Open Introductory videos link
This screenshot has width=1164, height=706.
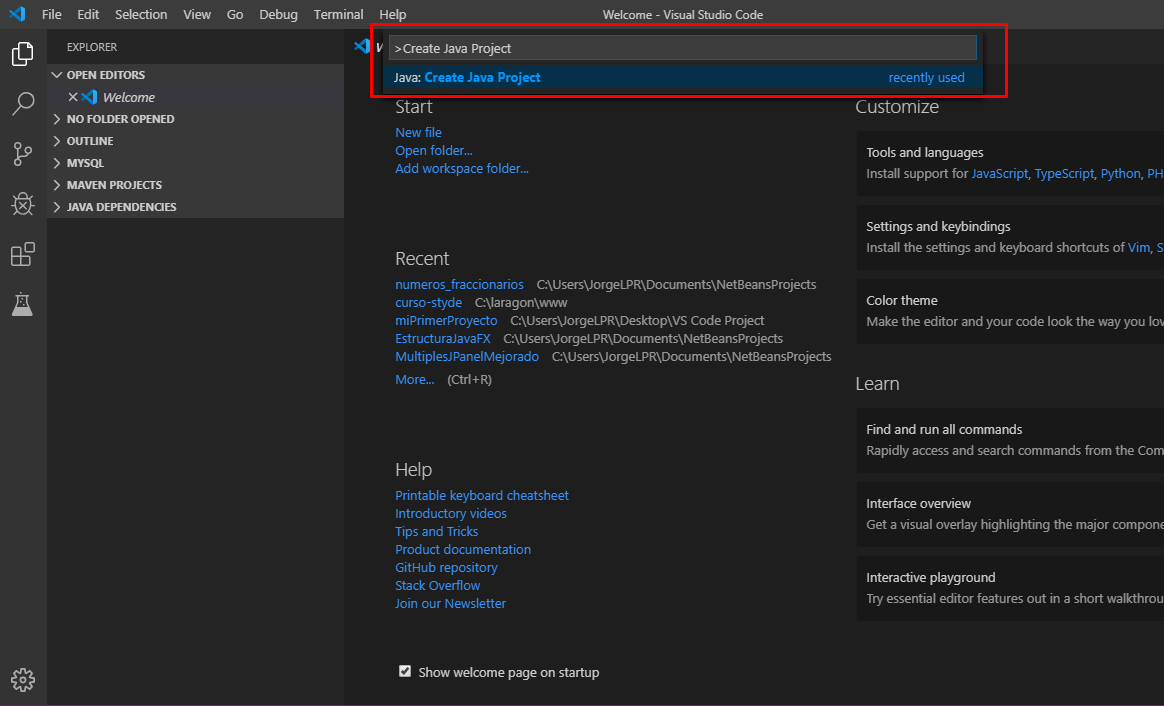click(x=451, y=513)
